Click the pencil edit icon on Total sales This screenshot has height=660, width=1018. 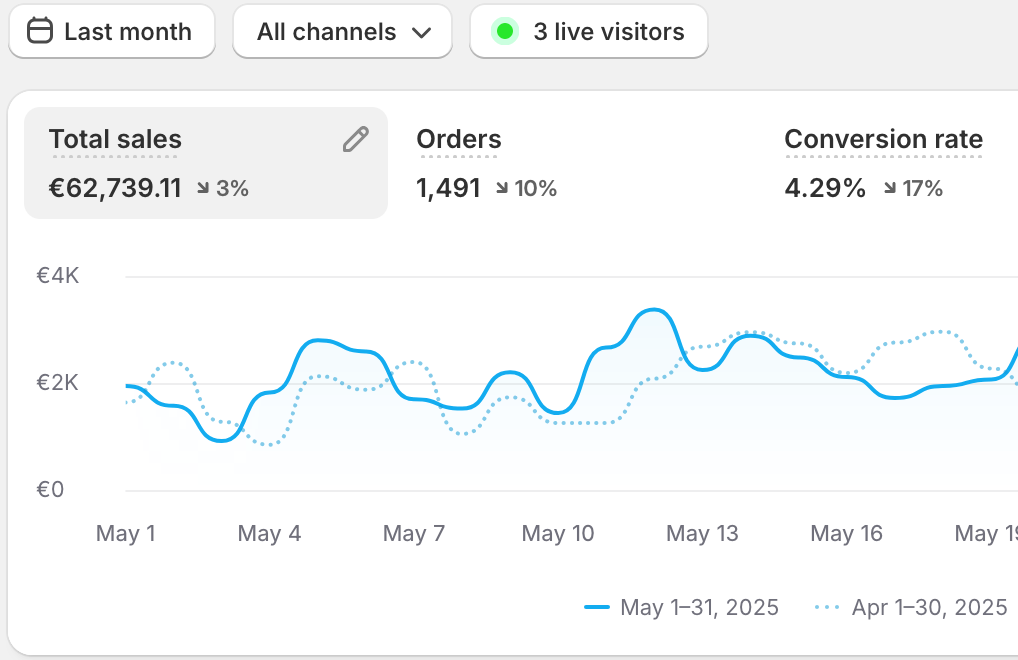pyautogui.click(x=355, y=140)
